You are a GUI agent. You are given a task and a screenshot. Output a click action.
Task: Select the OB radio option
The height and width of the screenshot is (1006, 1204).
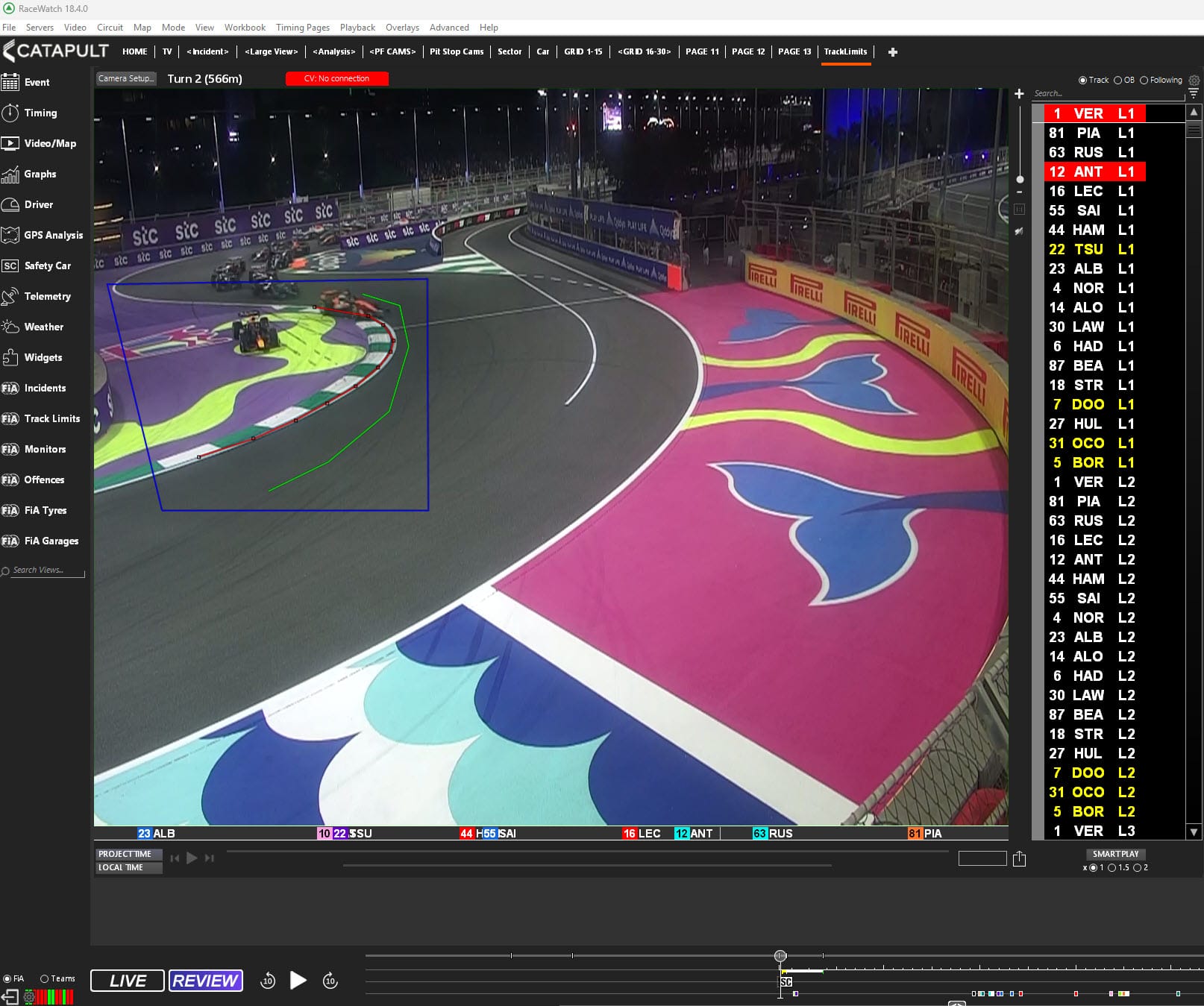[1117, 81]
